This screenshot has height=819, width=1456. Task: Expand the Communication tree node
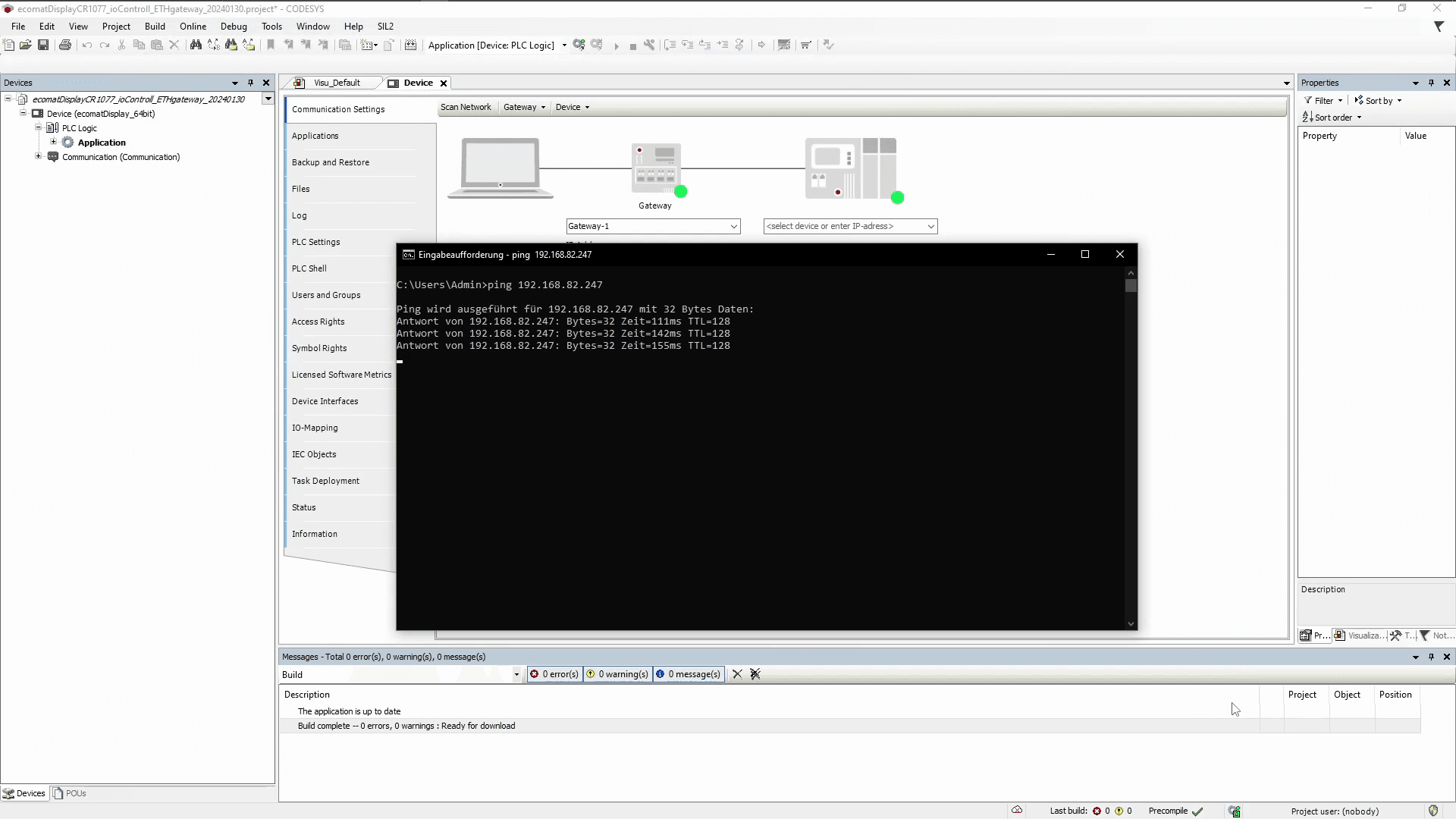point(39,157)
